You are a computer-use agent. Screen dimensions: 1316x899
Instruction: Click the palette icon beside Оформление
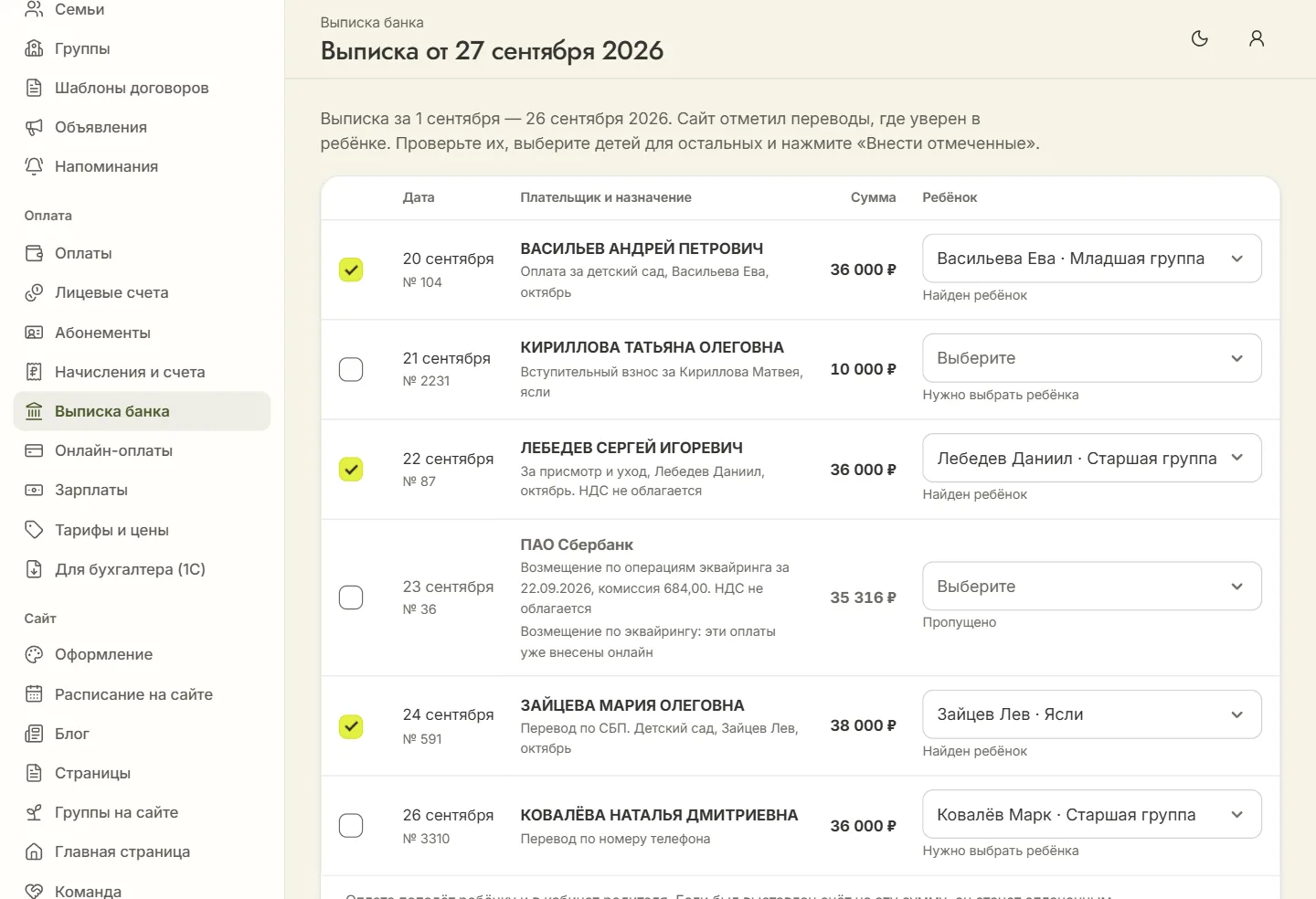[x=34, y=654]
